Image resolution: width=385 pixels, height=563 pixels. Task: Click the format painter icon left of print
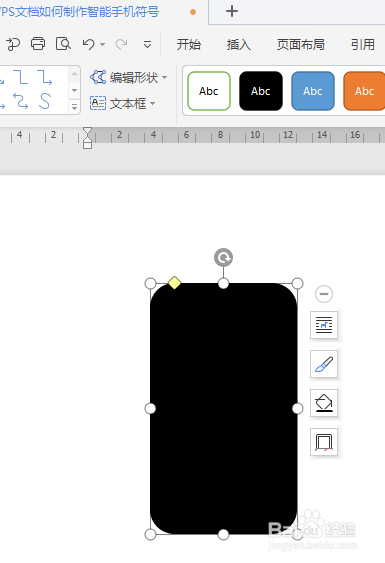13,44
